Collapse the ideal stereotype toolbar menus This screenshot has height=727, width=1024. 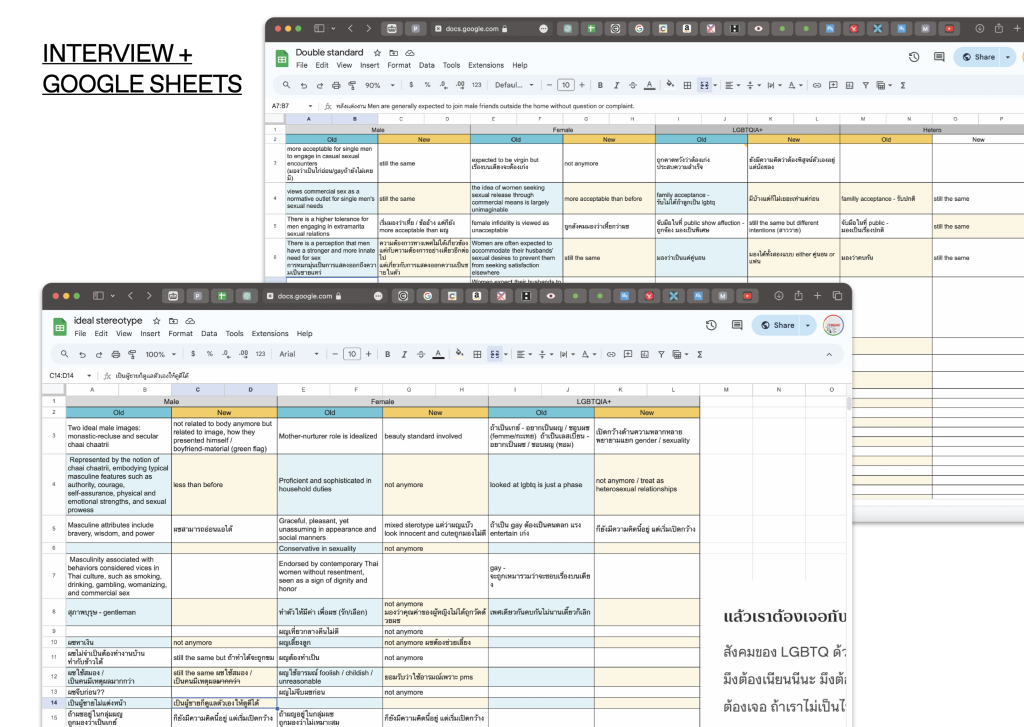click(x=829, y=354)
